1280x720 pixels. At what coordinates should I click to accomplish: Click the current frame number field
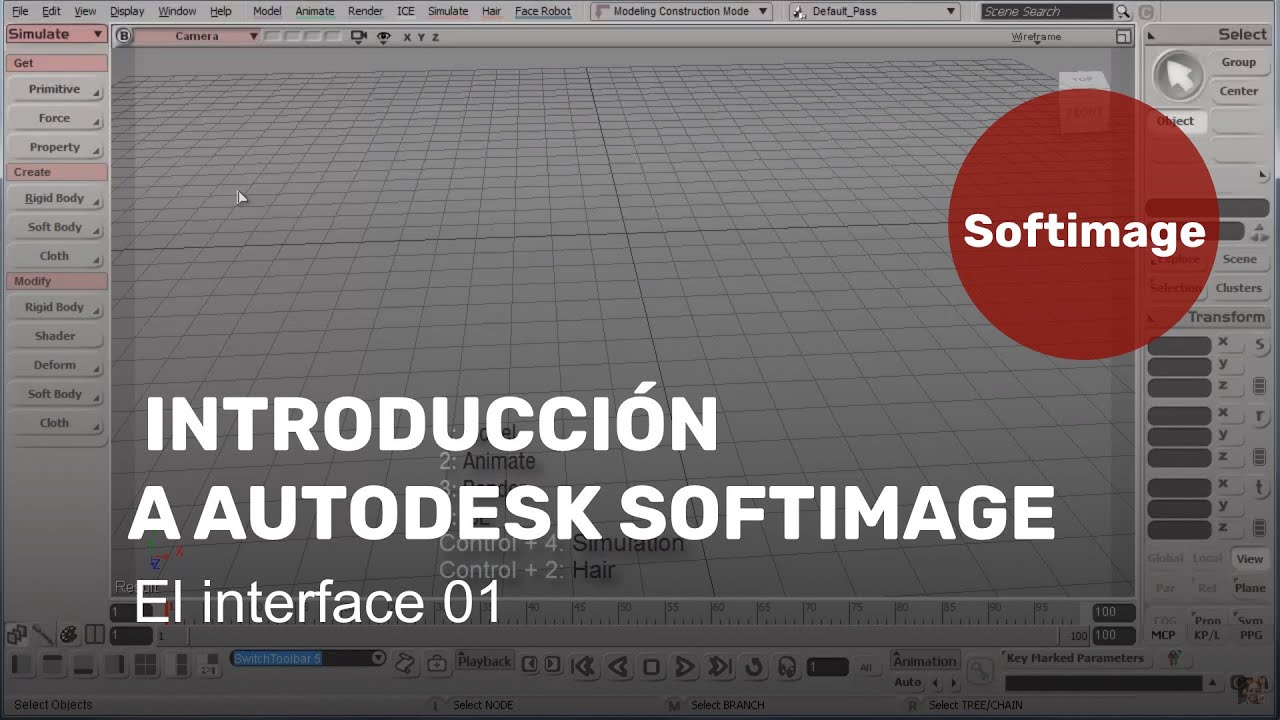pyautogui.click(x=828, y=667)
